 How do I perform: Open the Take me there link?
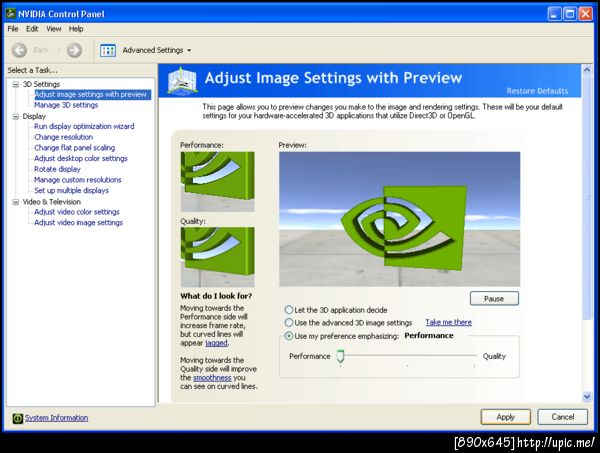(x=448, y=322)
